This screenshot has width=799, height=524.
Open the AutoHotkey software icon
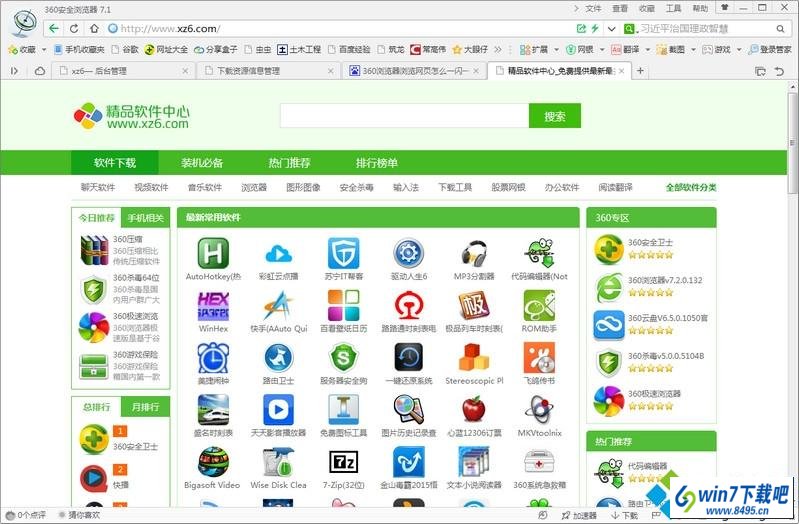pos(213,253)
